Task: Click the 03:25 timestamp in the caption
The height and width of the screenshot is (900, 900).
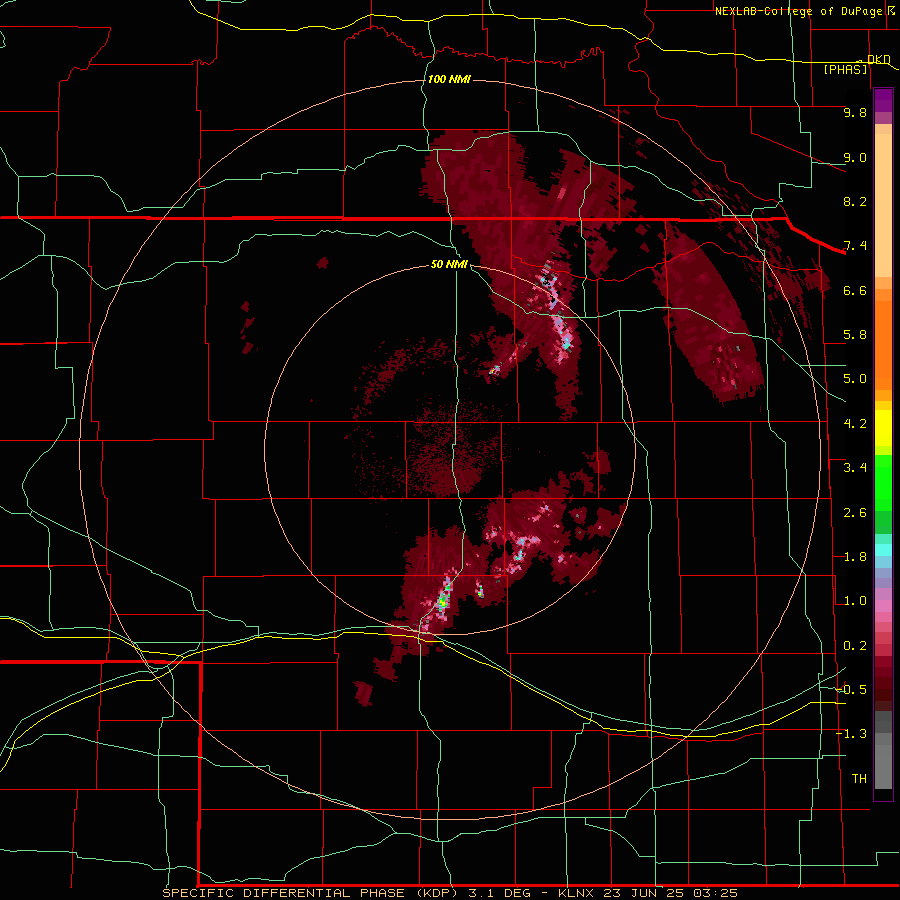Action: tap(715, 893)
